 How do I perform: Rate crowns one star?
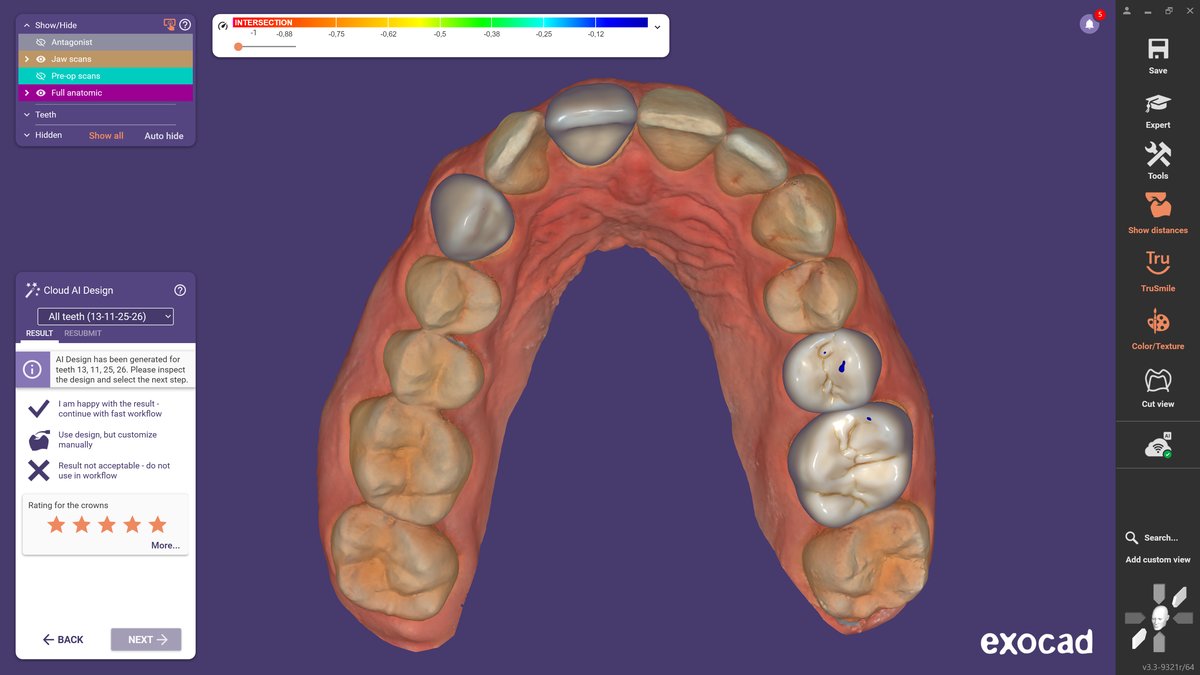(55, 525)
